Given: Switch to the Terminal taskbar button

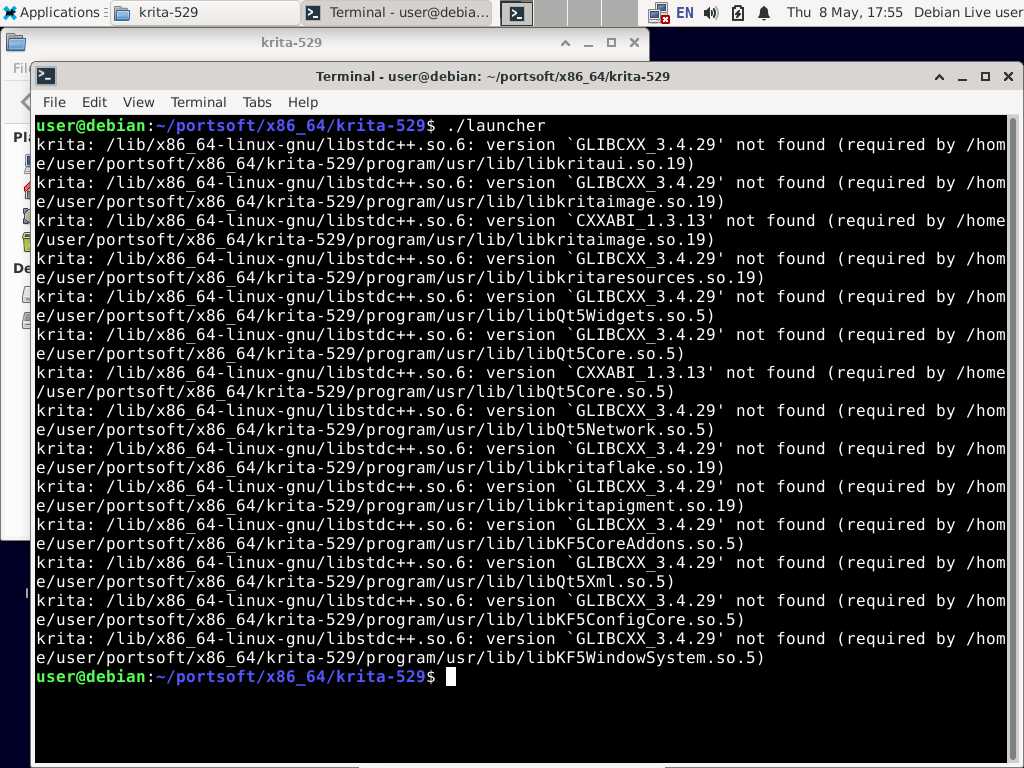Looking at the screenshot, I should (398, 12).
